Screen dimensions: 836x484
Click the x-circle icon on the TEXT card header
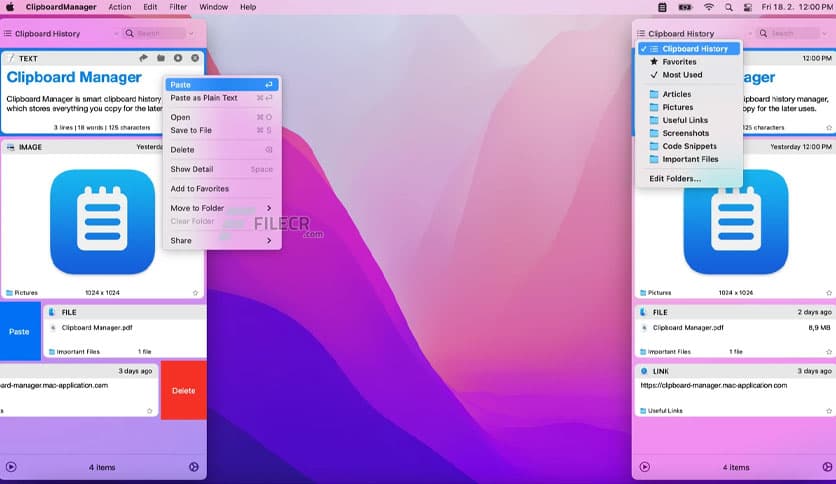pyautogui.click(x=195, y=58)
